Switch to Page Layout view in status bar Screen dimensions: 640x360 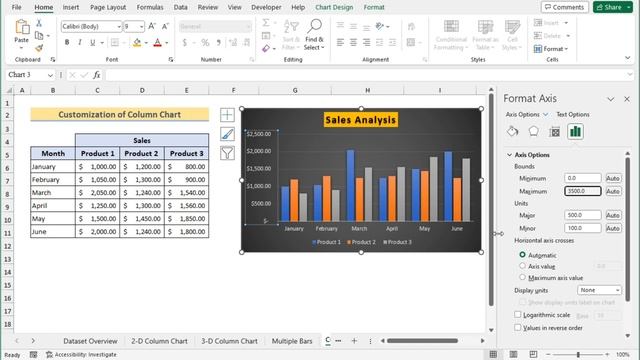tap(513, 354)
